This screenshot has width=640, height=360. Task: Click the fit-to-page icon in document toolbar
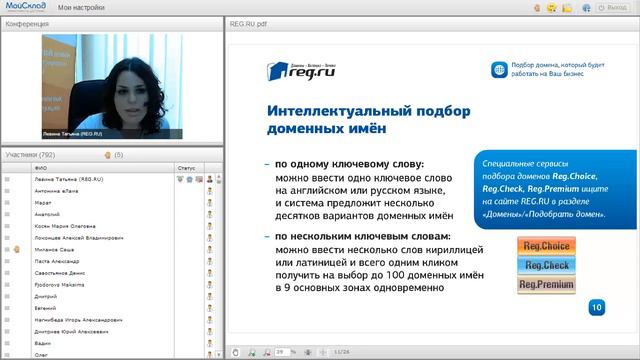click(x=308, y=352)
